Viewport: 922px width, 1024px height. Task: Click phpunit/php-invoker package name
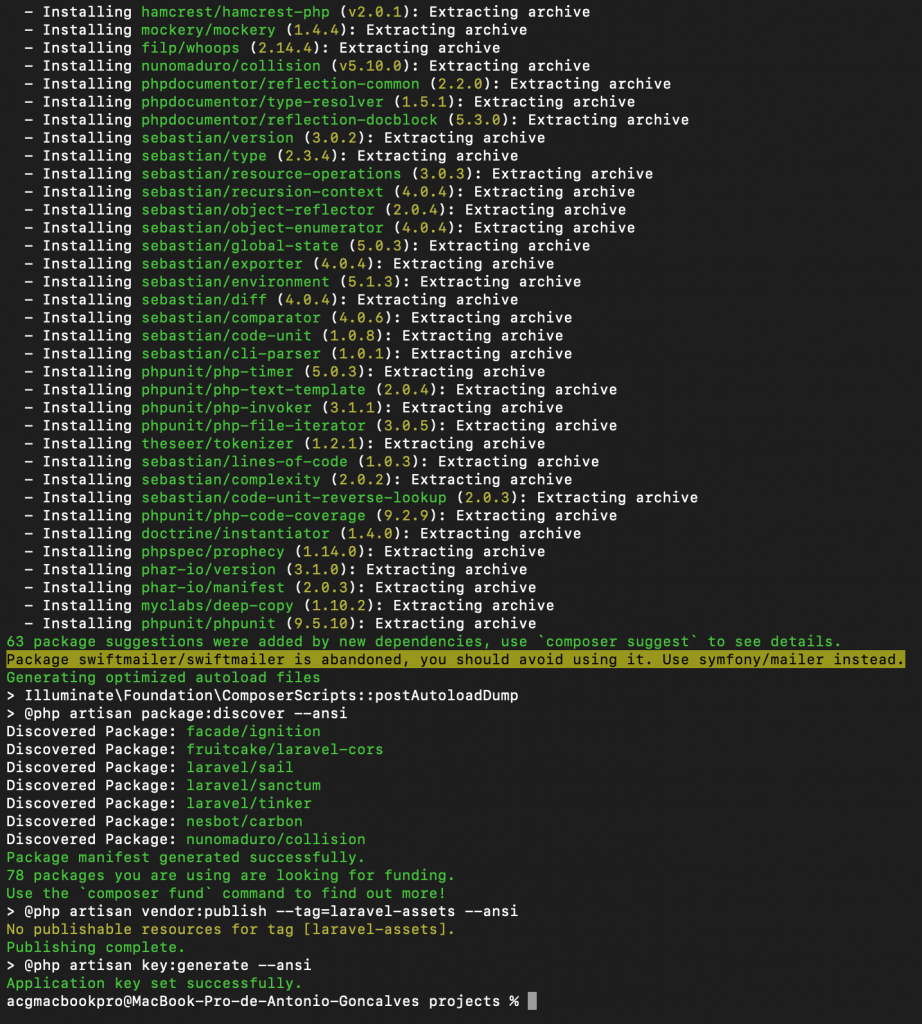tap(227, 407)
